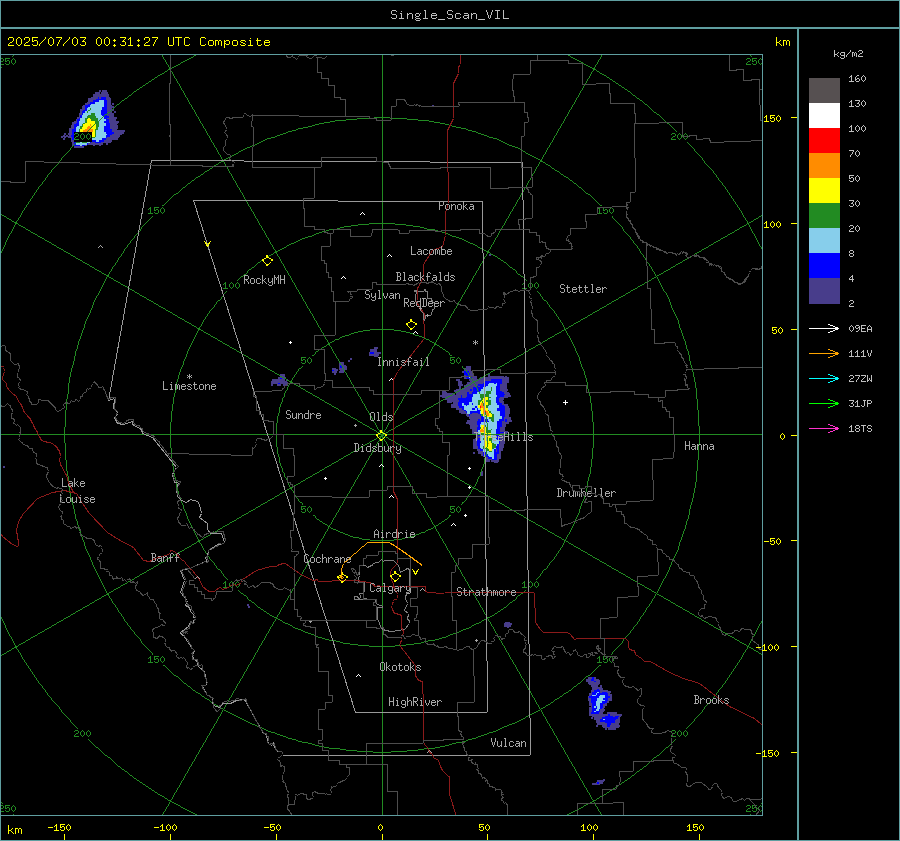Click the Cochrane label on the map
900x841 pixels.
pyautogui.click(x=327, y=559)
